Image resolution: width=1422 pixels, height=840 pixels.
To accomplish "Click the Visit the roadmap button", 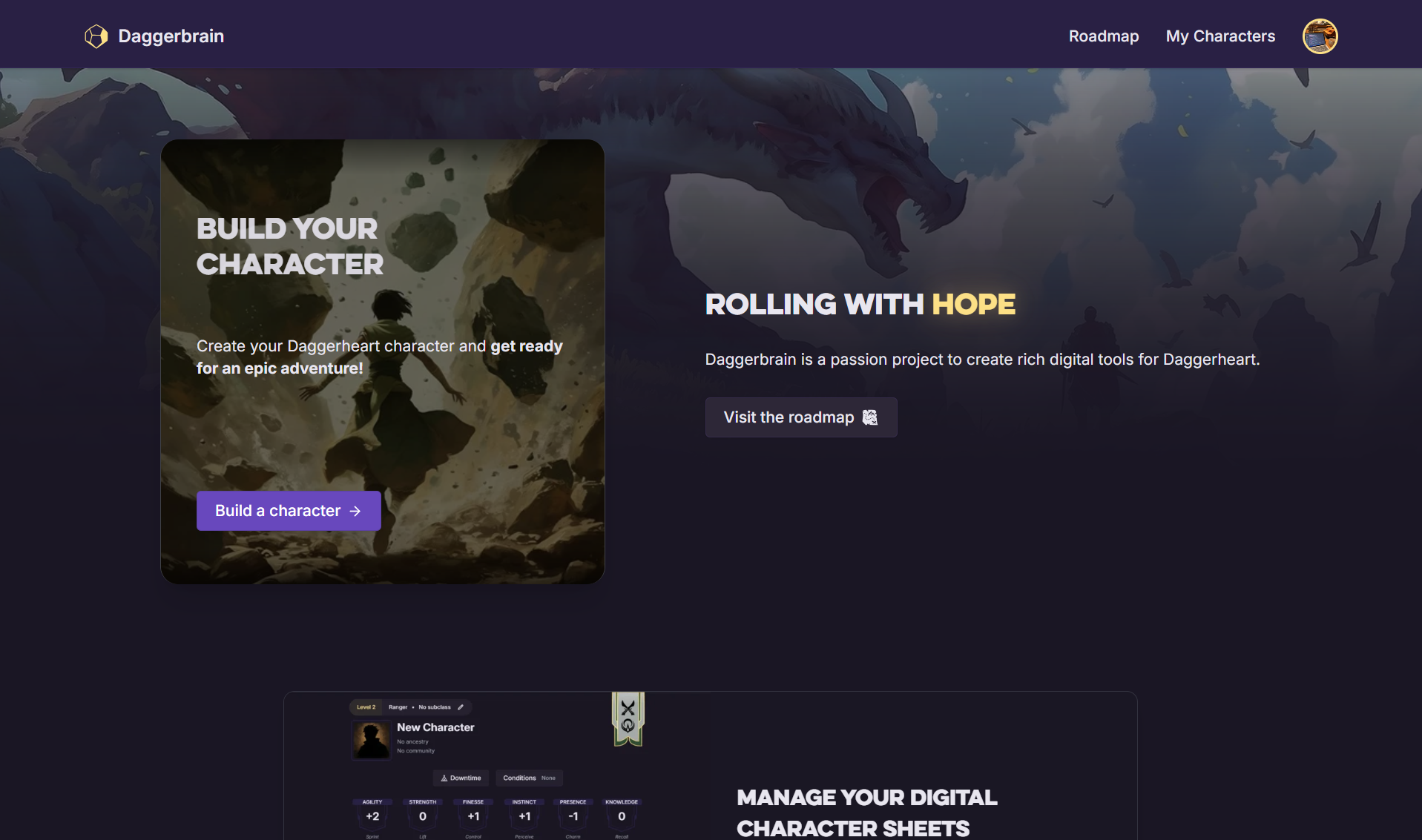I will click(801, 417).
